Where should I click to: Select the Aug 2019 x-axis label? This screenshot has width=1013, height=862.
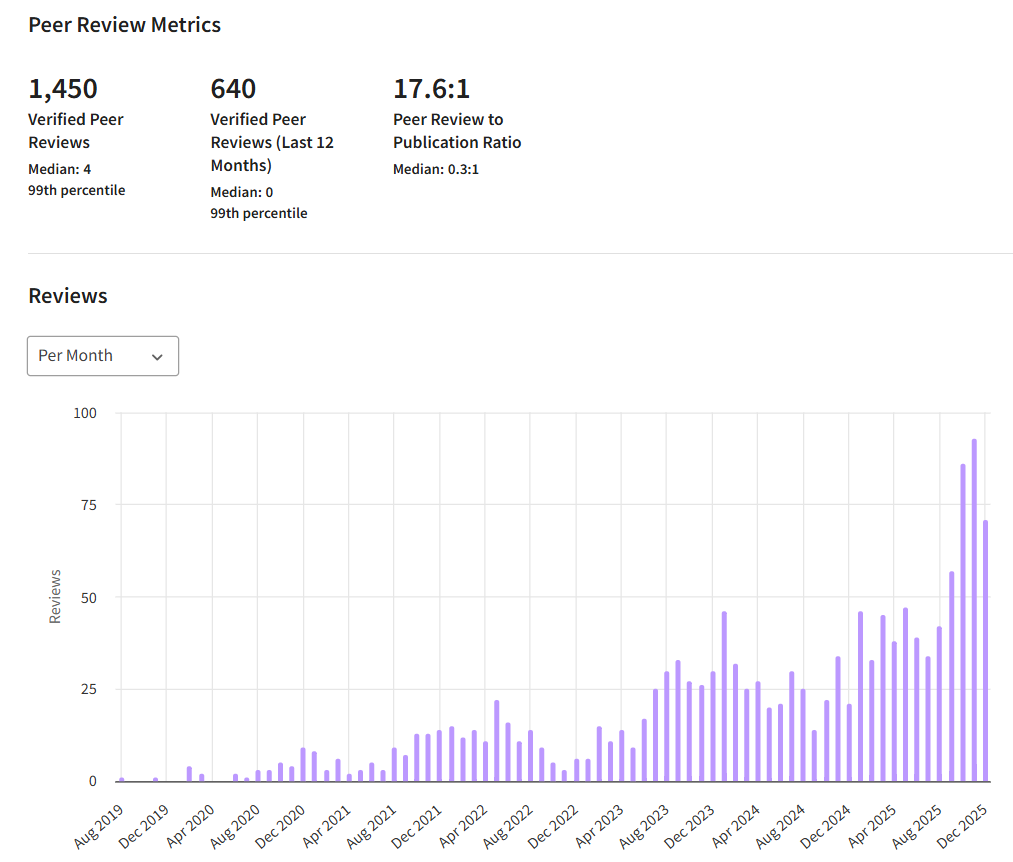98,826
